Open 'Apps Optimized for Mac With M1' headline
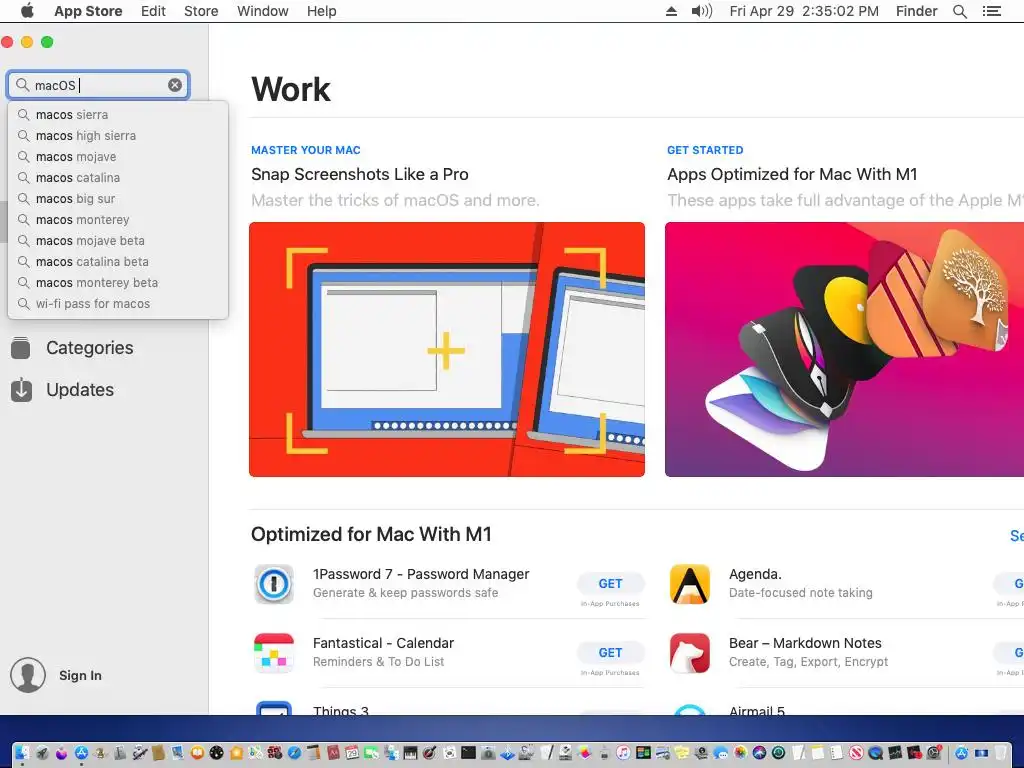Viewport: 1024px width, 768px height. [792, 174]
